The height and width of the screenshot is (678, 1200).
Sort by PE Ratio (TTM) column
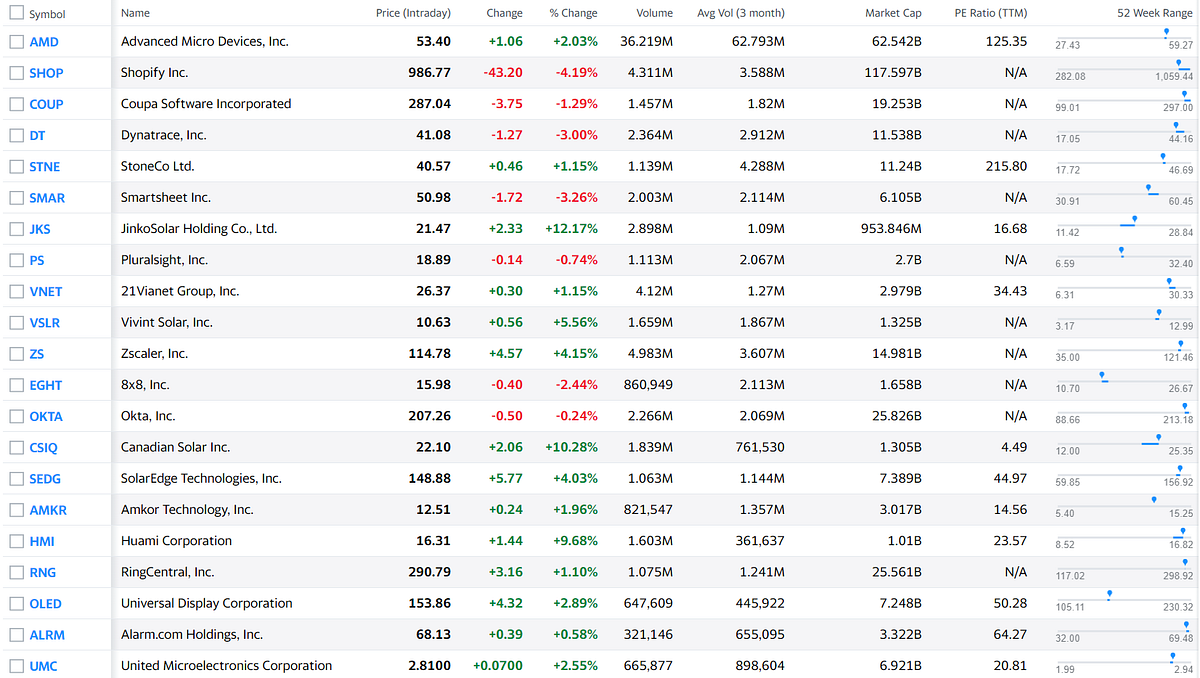[990, 13]
